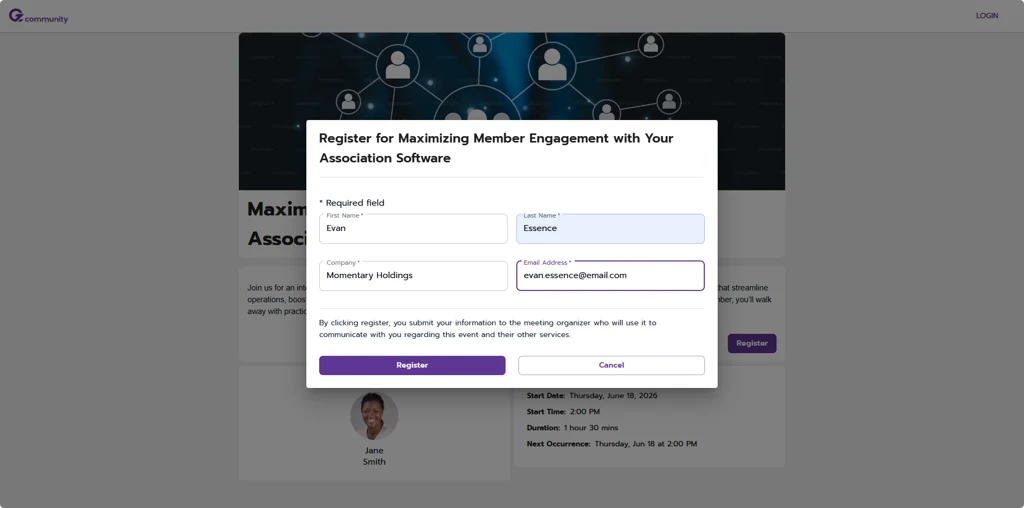Screen dimensions: 1024x508
Task: Submit with the purple Register button in dialog
Action: (x=412, y=366)
